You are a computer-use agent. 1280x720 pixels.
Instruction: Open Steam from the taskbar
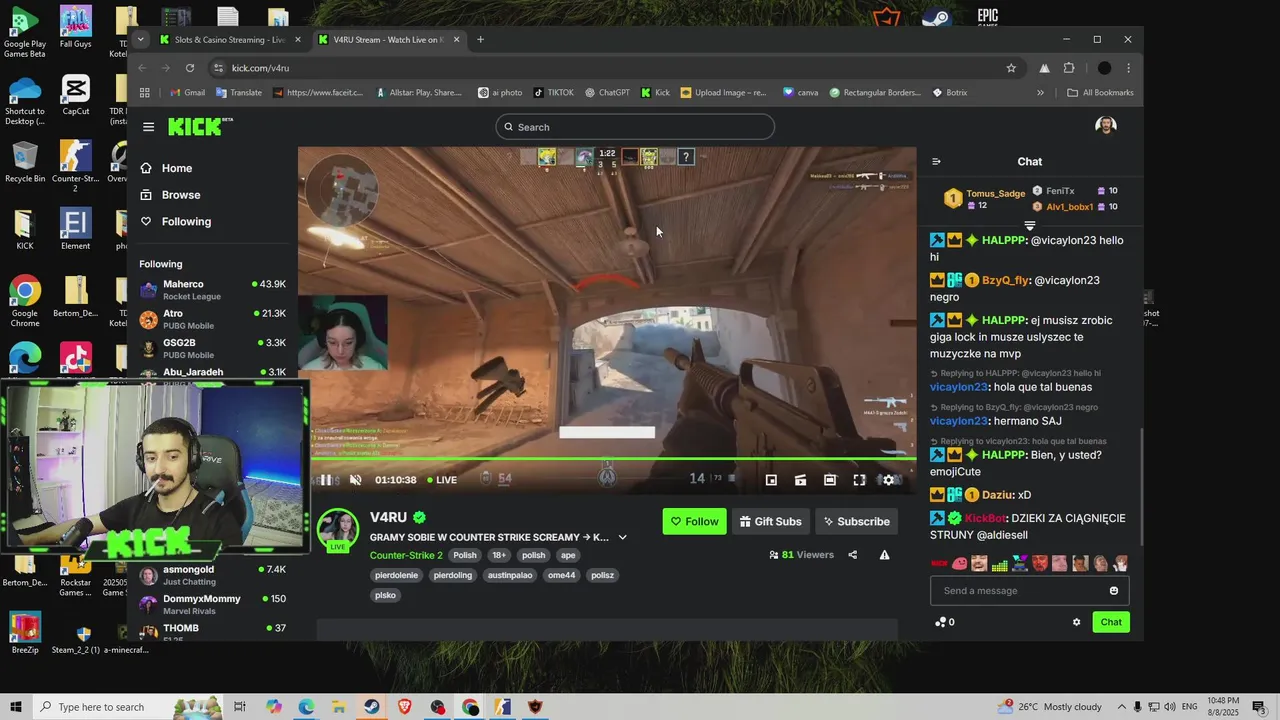pyautogui.click(x=371, y=707)
